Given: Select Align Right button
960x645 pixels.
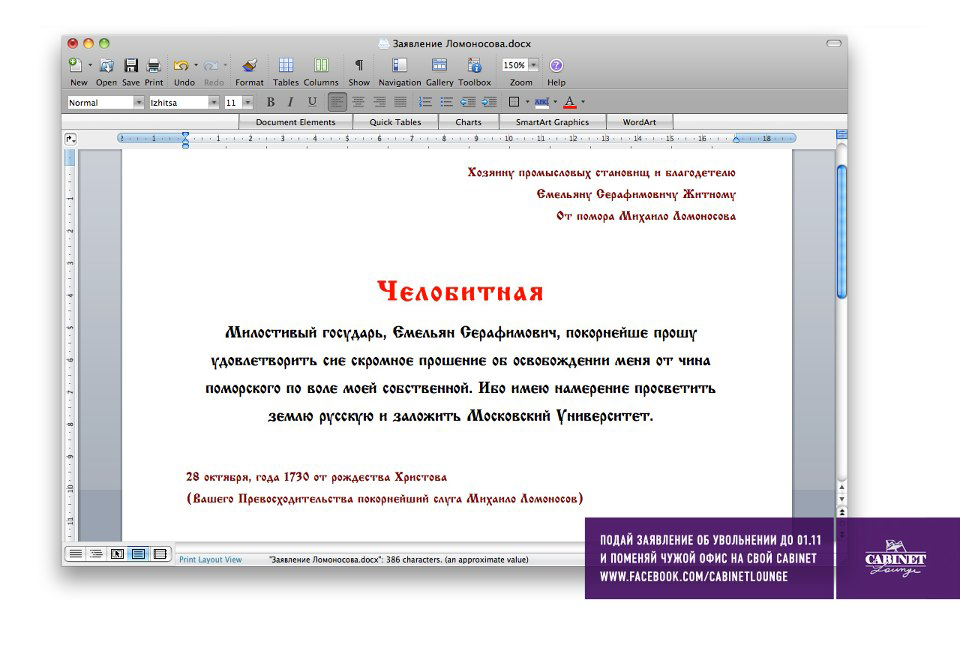Looking at the screenshot, I should tap(380, 102).
